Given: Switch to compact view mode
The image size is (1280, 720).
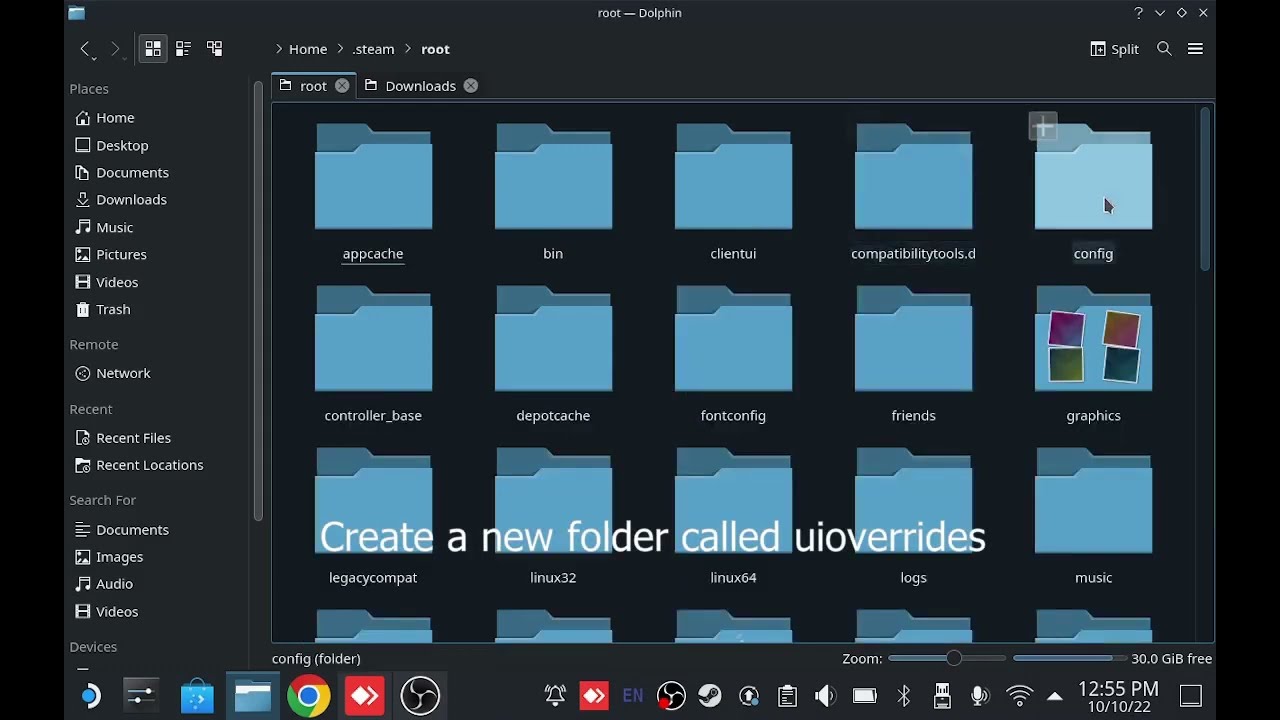Looking at the screenshot, I should pos(183,48).
